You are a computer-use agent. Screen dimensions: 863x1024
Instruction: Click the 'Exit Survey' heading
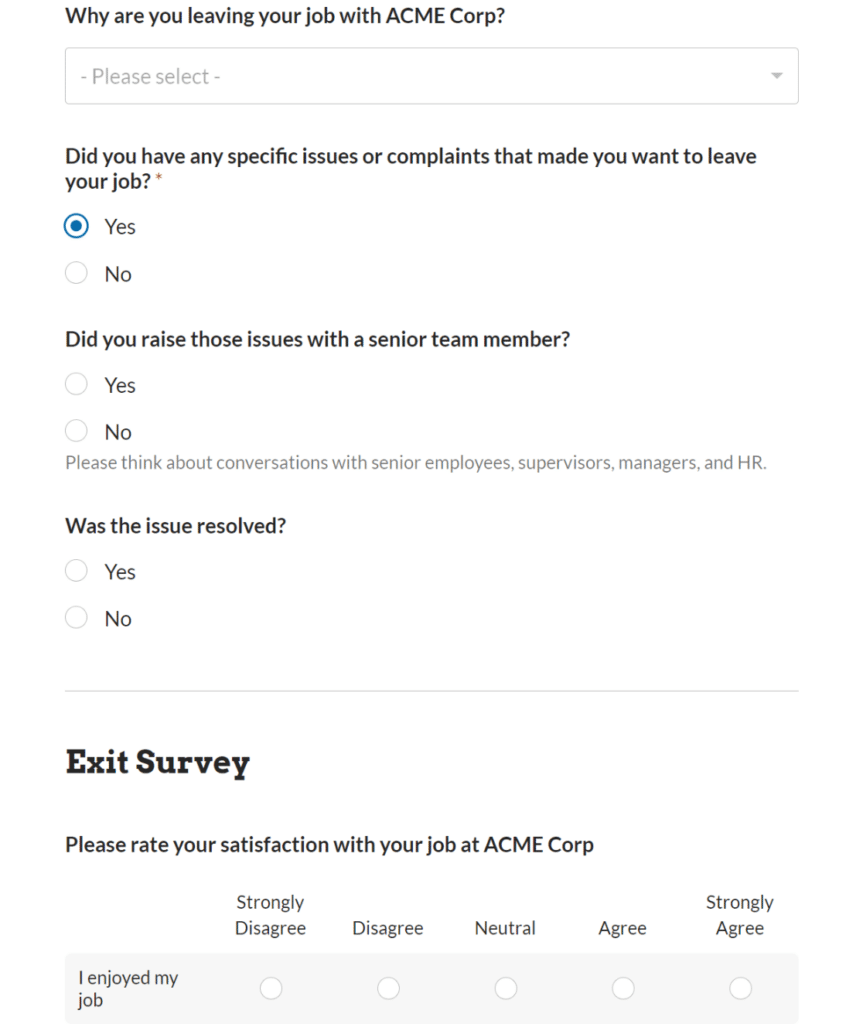[157, 762]
